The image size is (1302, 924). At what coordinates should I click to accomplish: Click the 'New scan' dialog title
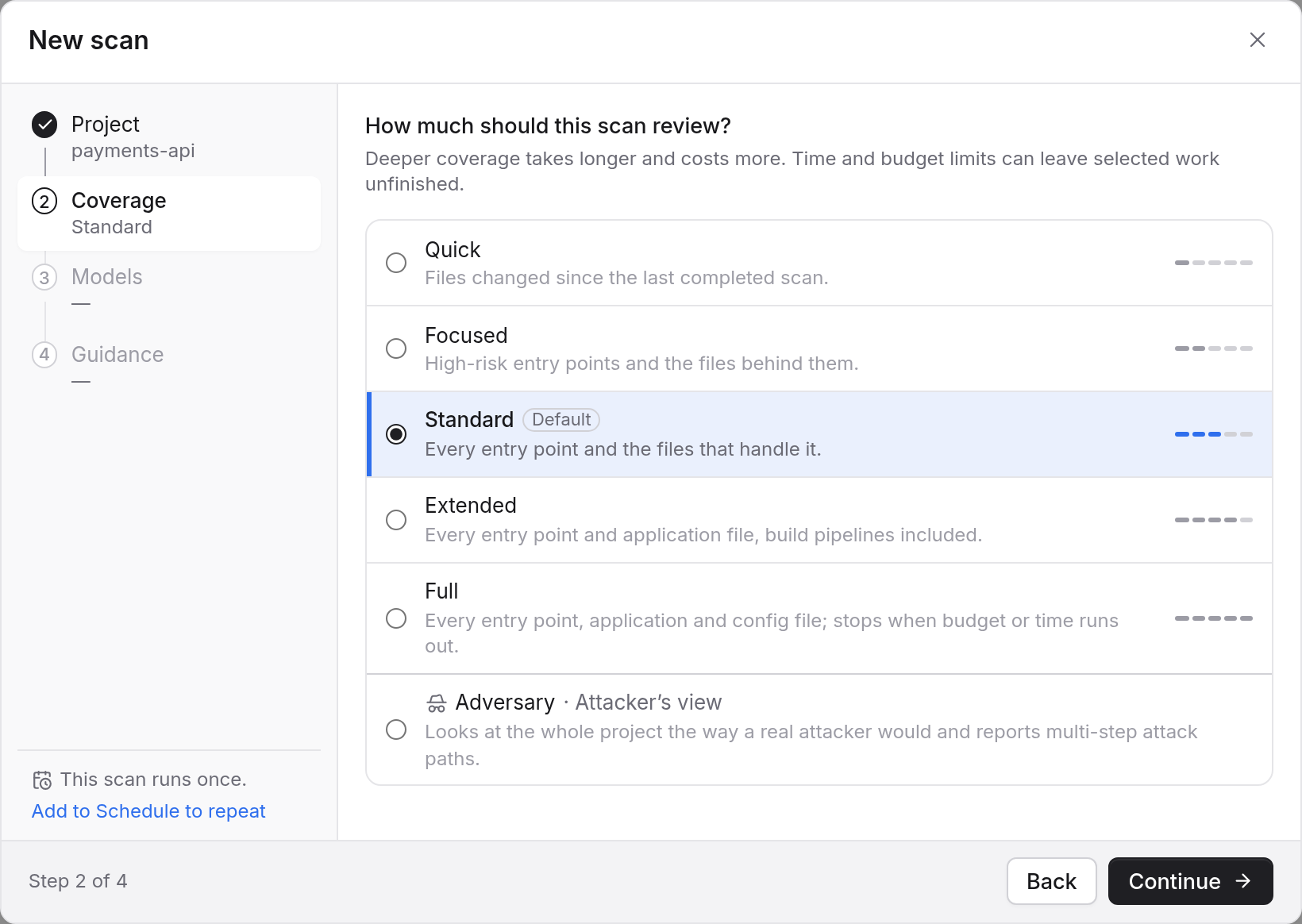click(x=89, y=40)
